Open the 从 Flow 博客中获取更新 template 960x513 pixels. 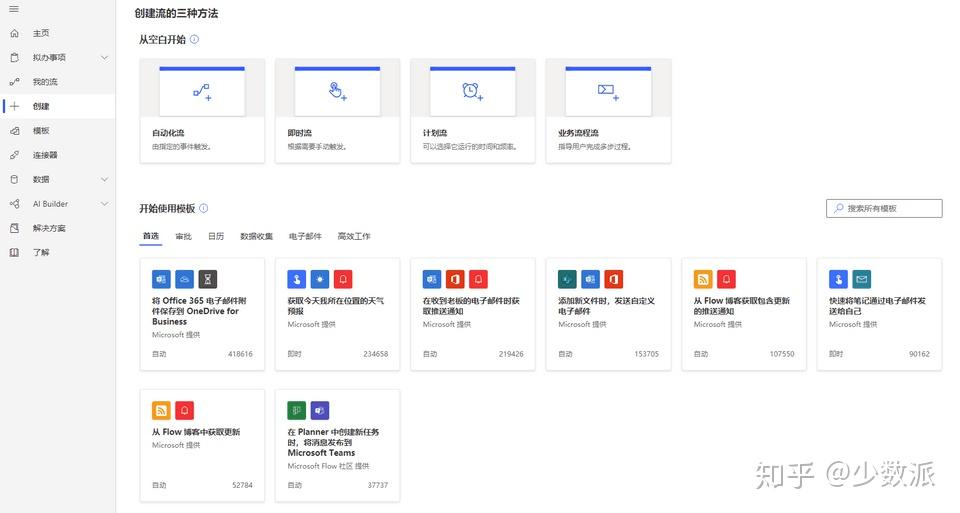202,446
